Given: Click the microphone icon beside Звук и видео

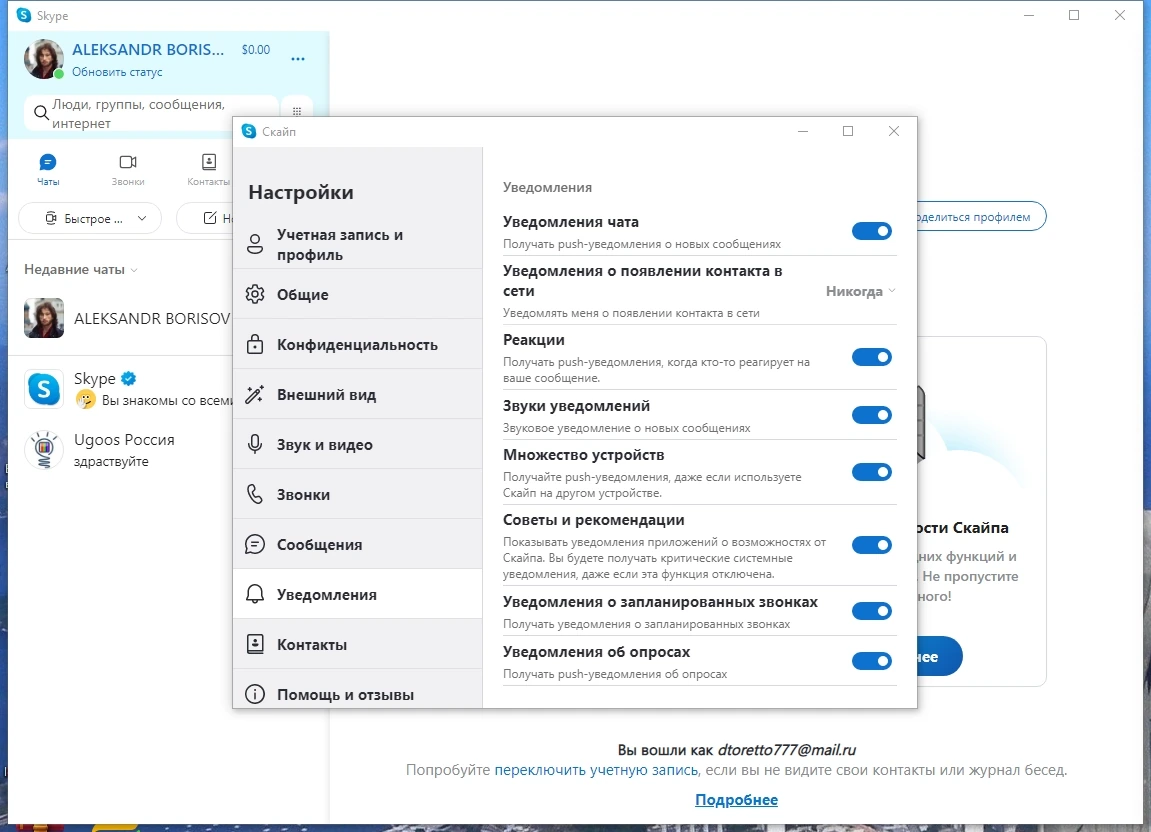Looking at the screenshot, I should coord(255,444).
